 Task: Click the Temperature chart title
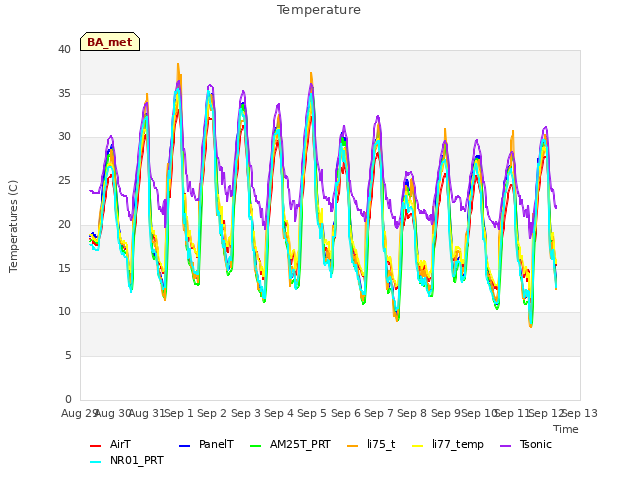coord(319,10)
